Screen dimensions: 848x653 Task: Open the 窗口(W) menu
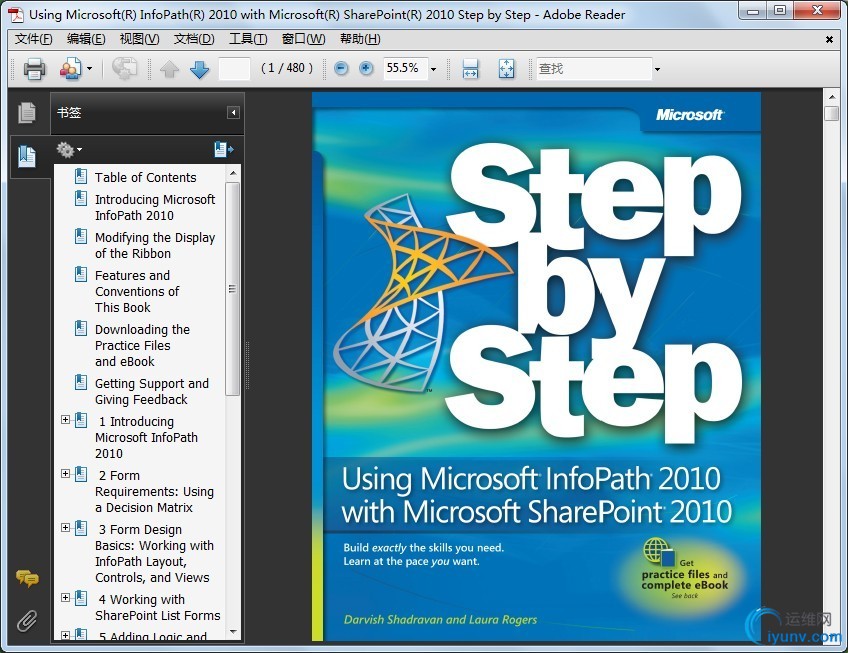(x=303, y=39)
